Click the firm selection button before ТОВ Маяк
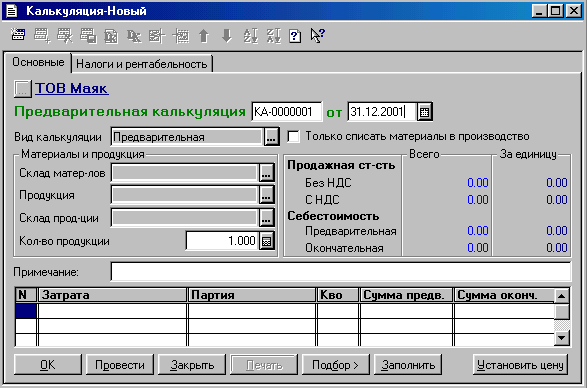This screenshot has height=388, width=587. click(x=22, y=89)
